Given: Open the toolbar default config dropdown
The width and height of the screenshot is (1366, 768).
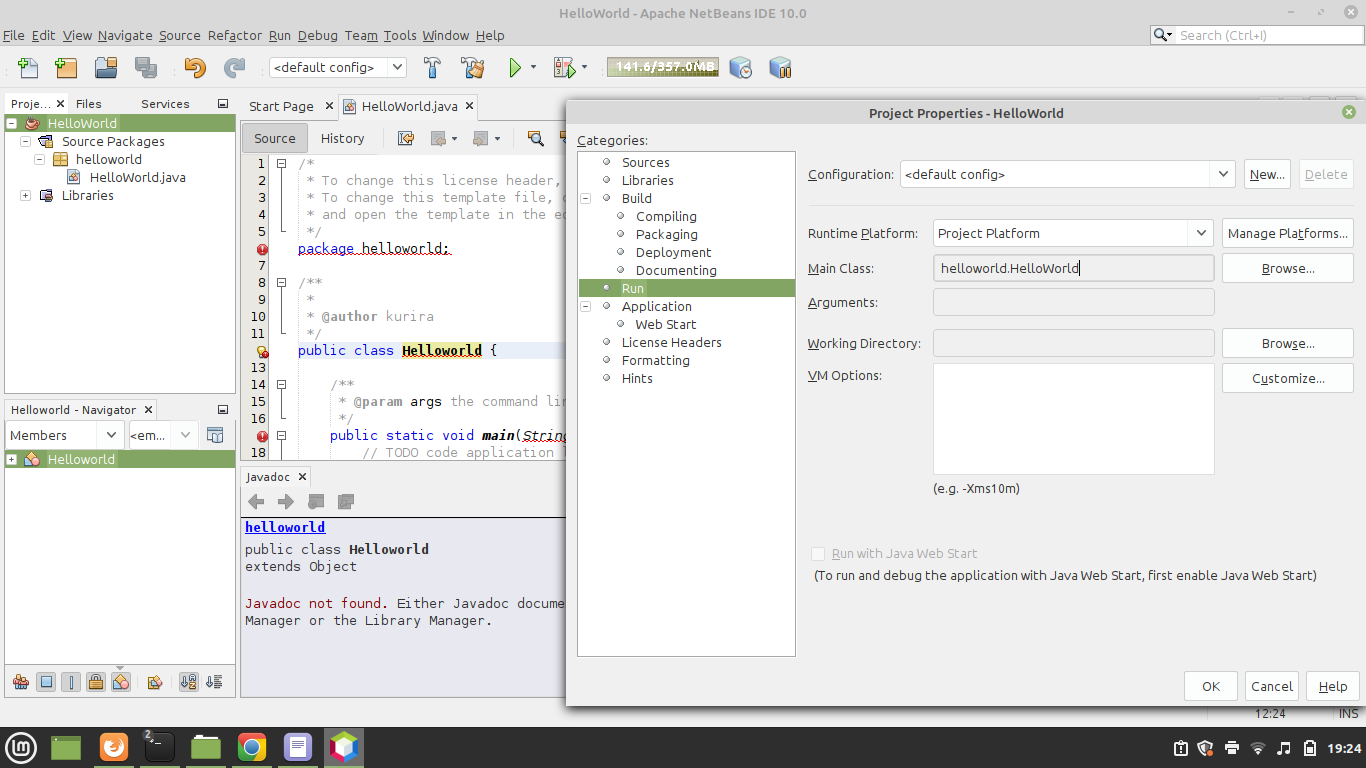Looking at the screenshot, I should pyautogui.click(x=396, y=67).
